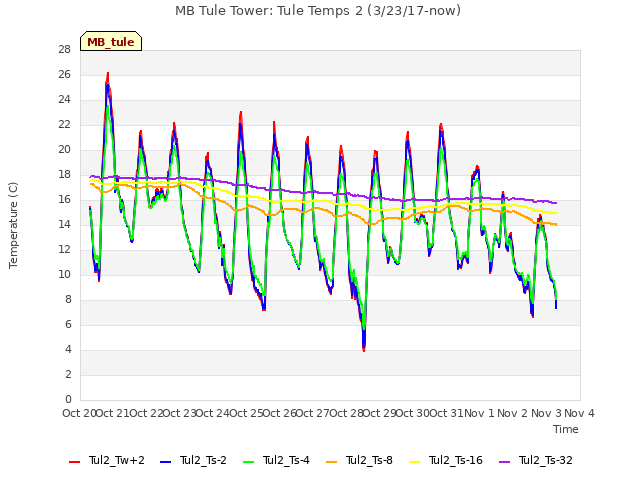This screenshot has width=640, height=480.
Task: Click the '26' y-axis tick label
Action: coord(64,75)
